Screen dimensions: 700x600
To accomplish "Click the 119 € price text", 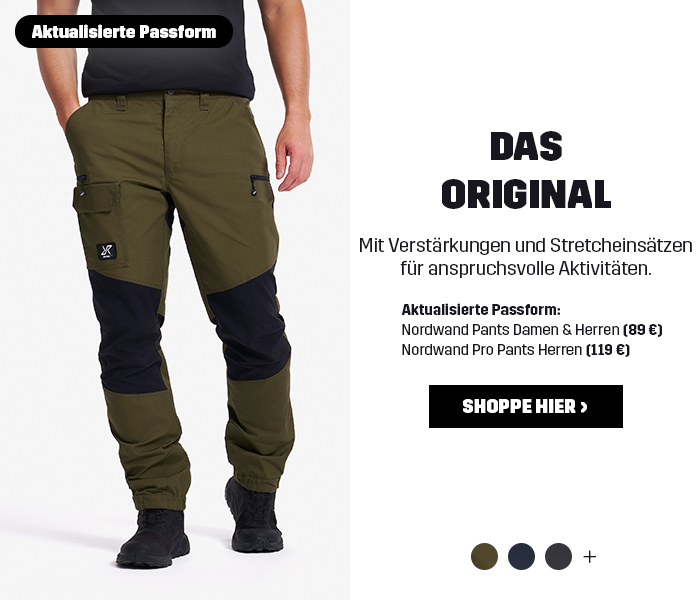I will point(608,350).
